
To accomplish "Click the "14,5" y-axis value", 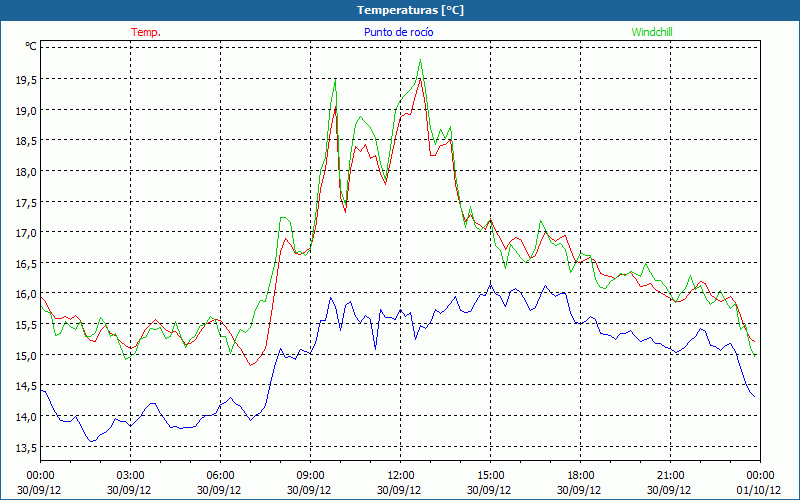I will point(26,386).
